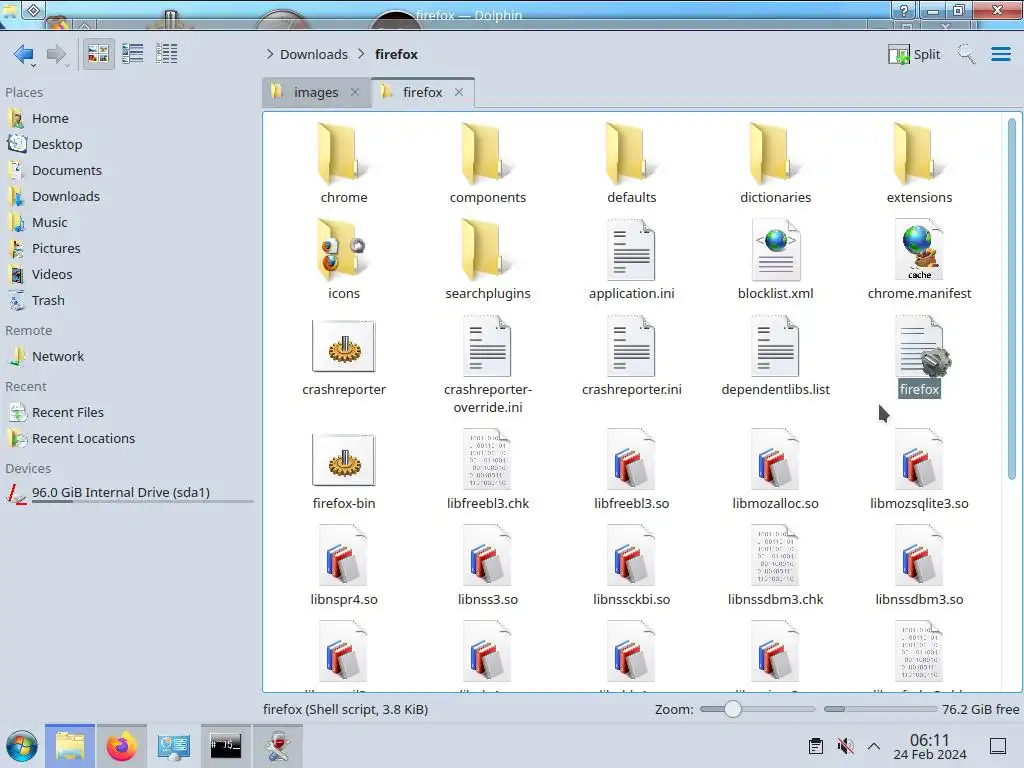Toggle Split view
The image size is (1024, 768).
click(x=914, y=54)
